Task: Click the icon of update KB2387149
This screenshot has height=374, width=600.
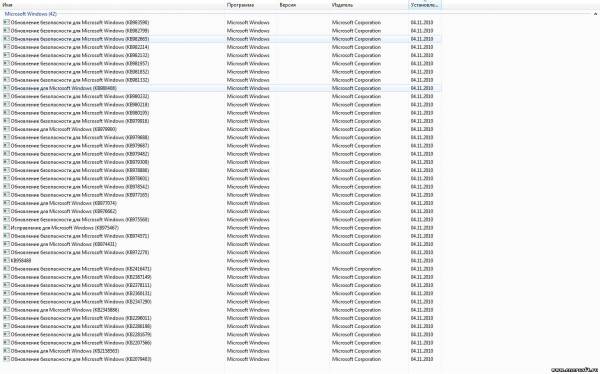Action: click(6, 277)
